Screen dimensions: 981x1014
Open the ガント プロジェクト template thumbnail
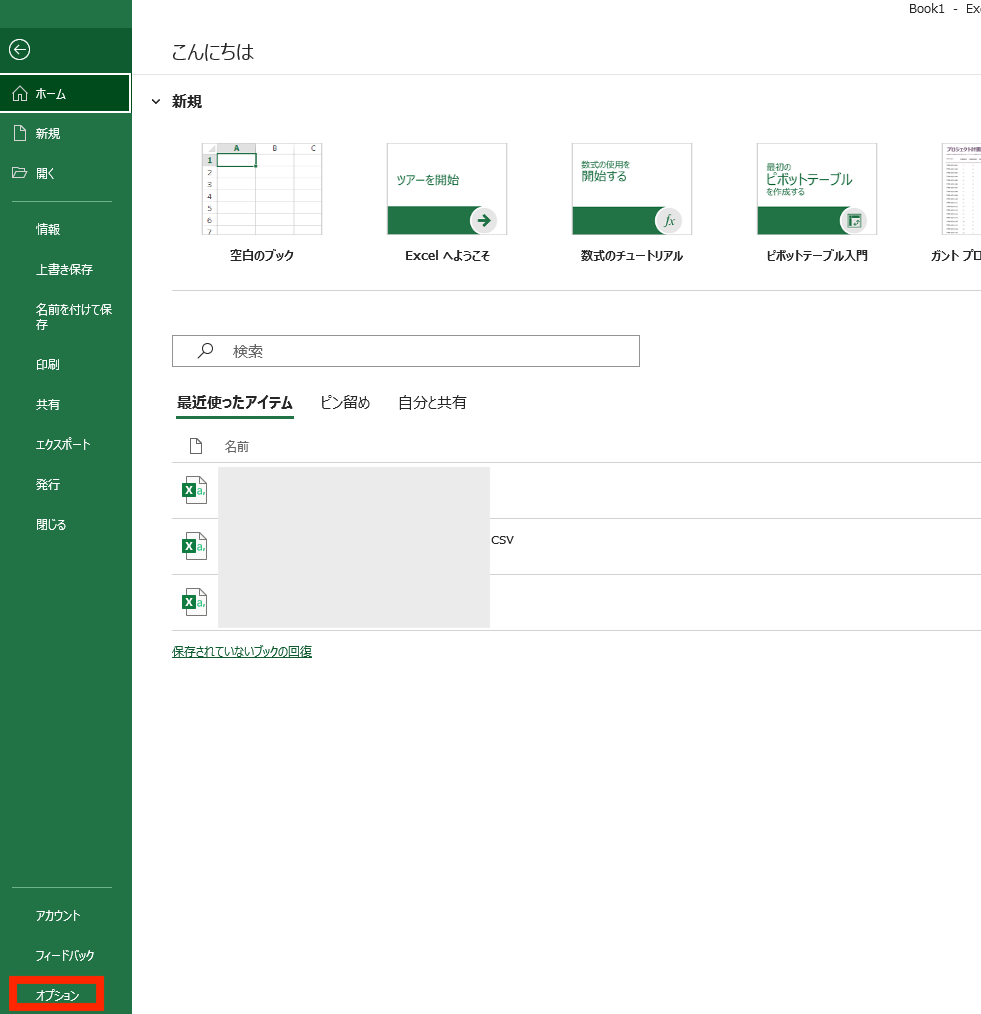961,189
